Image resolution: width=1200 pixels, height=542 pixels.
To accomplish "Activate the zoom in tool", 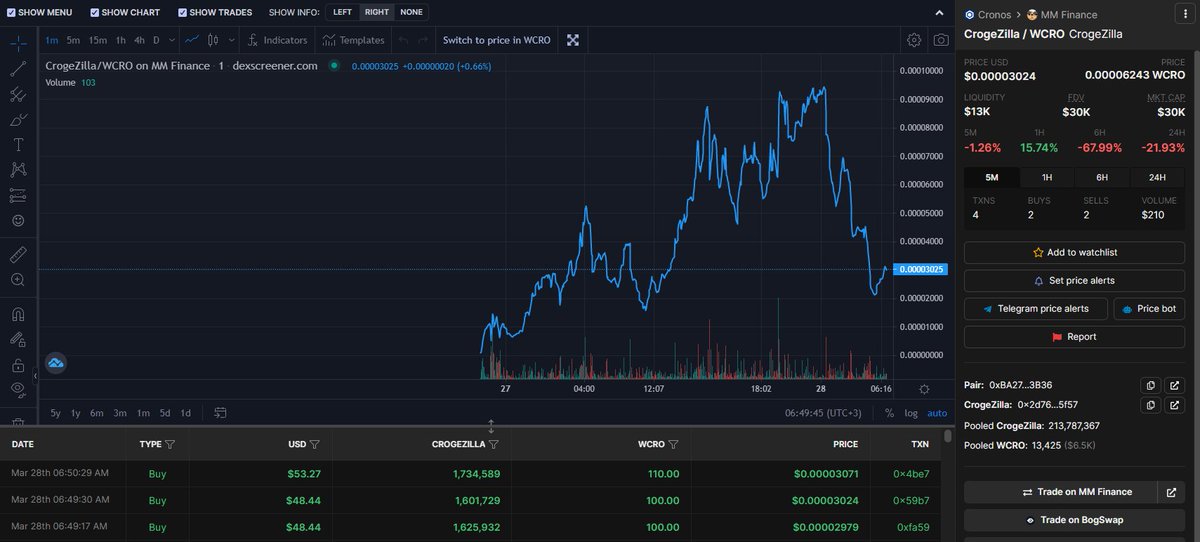I will [x=18, y=280].
